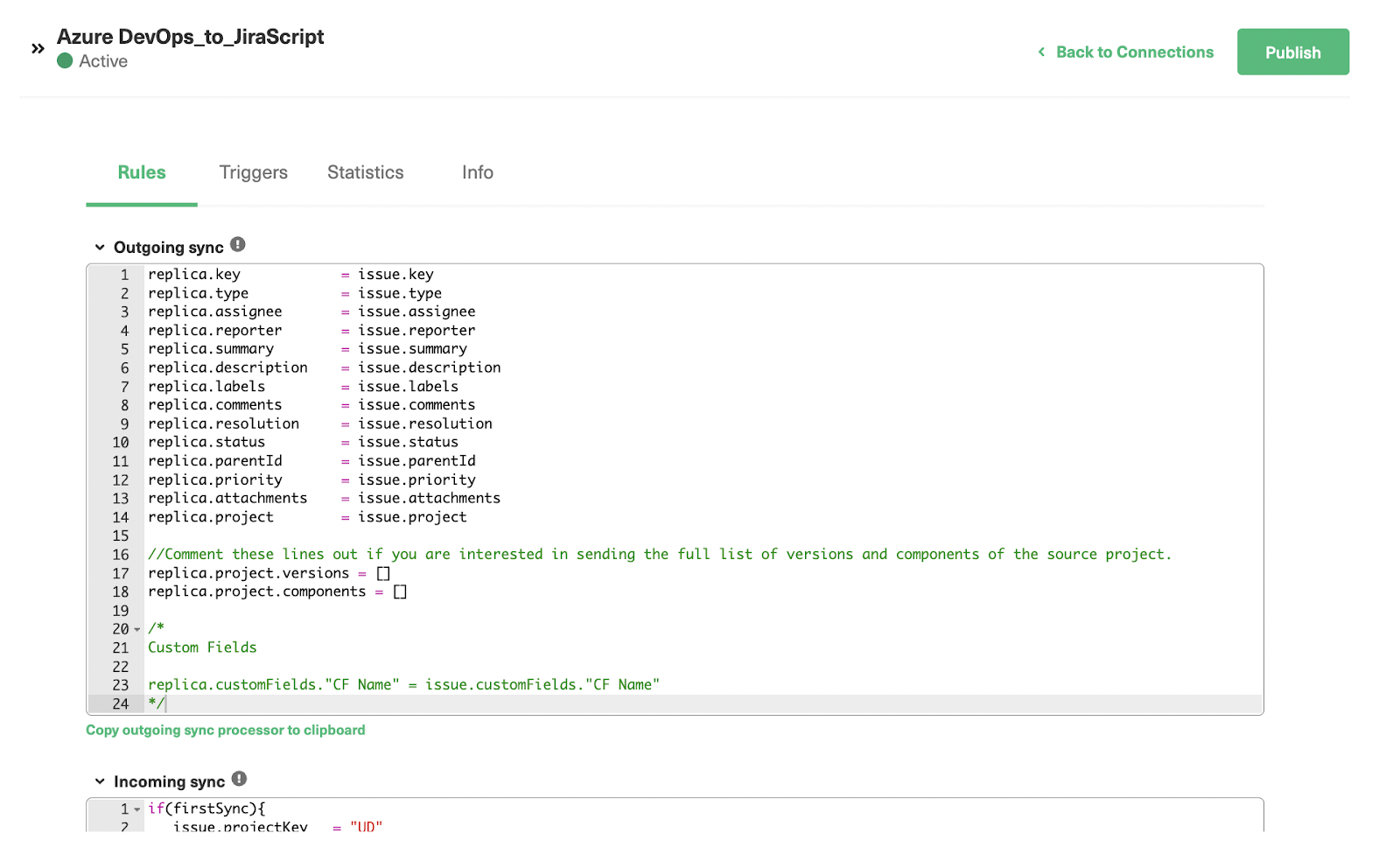Click replica.project.components code line
Viewport: 1400px width, 847px height.
coord(277,592)
